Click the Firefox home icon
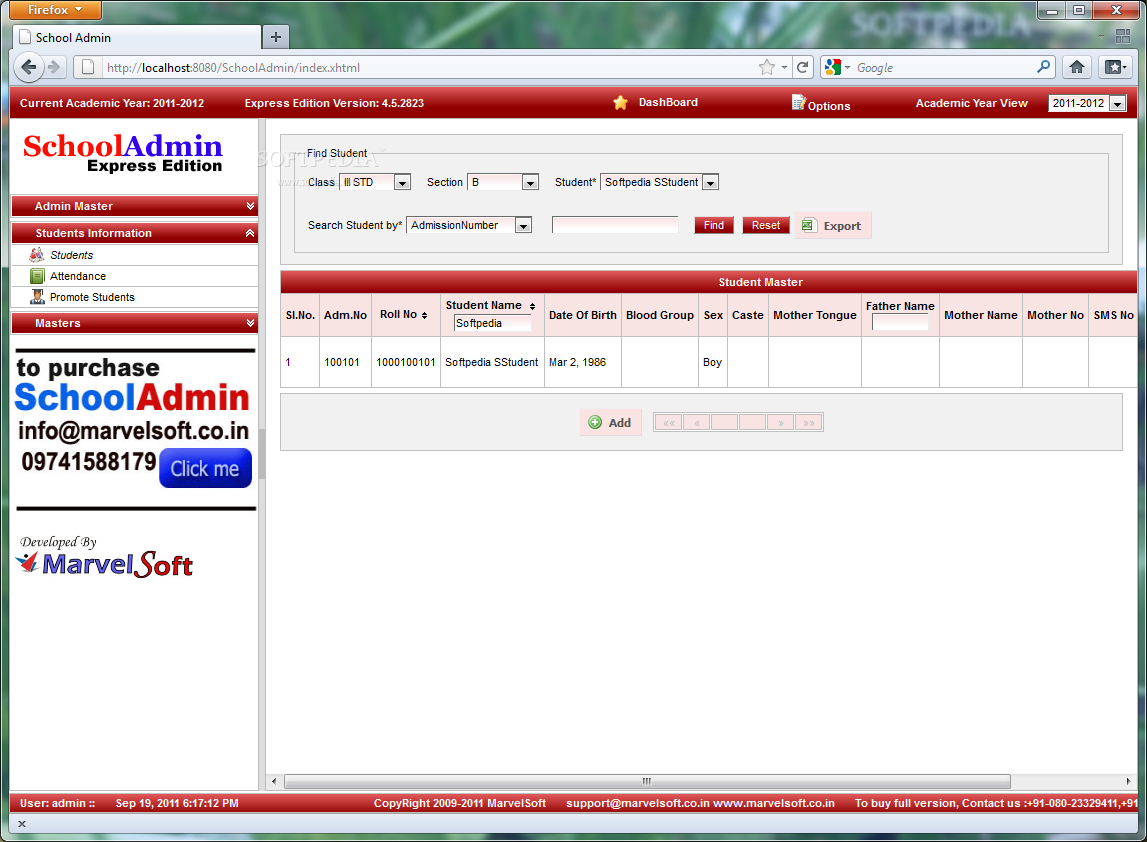The height and width of the screenshot is (842, 1147). (x=1077, y=67)
